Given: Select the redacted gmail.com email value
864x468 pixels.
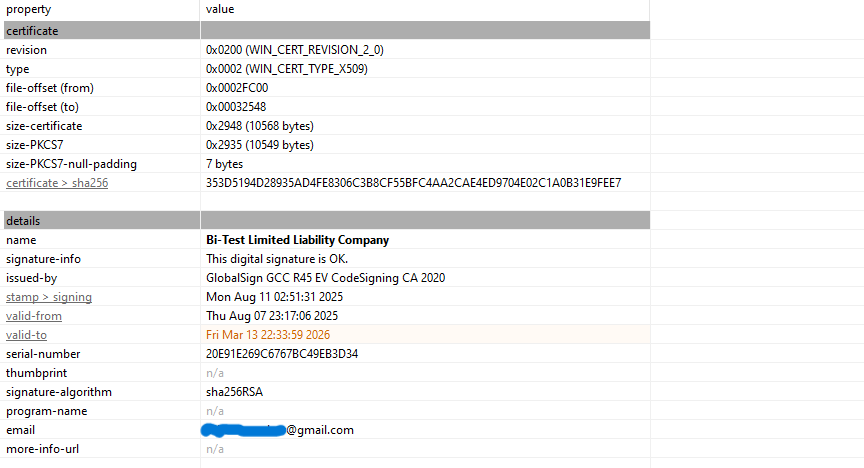Looking at the screenshot, I should (280, 430).
